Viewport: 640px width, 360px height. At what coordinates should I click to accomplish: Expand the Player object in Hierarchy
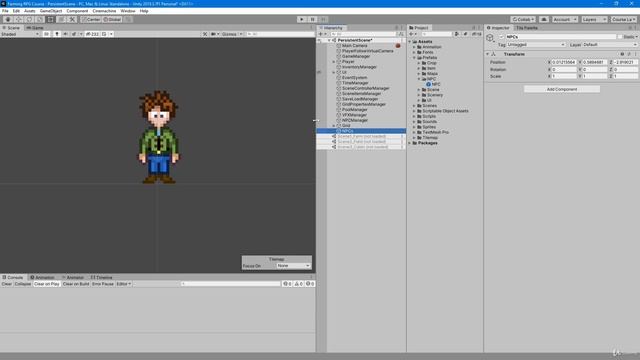point(333,62)
